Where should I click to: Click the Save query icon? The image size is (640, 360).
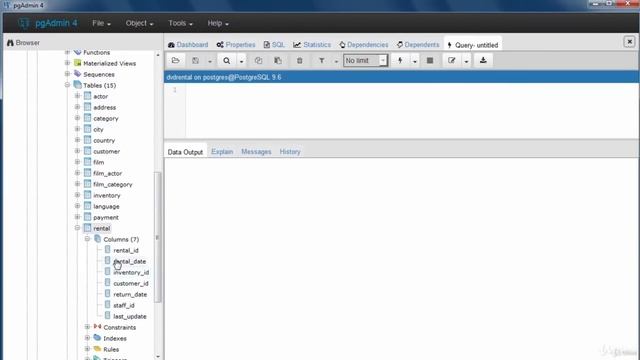coord(196,61)
